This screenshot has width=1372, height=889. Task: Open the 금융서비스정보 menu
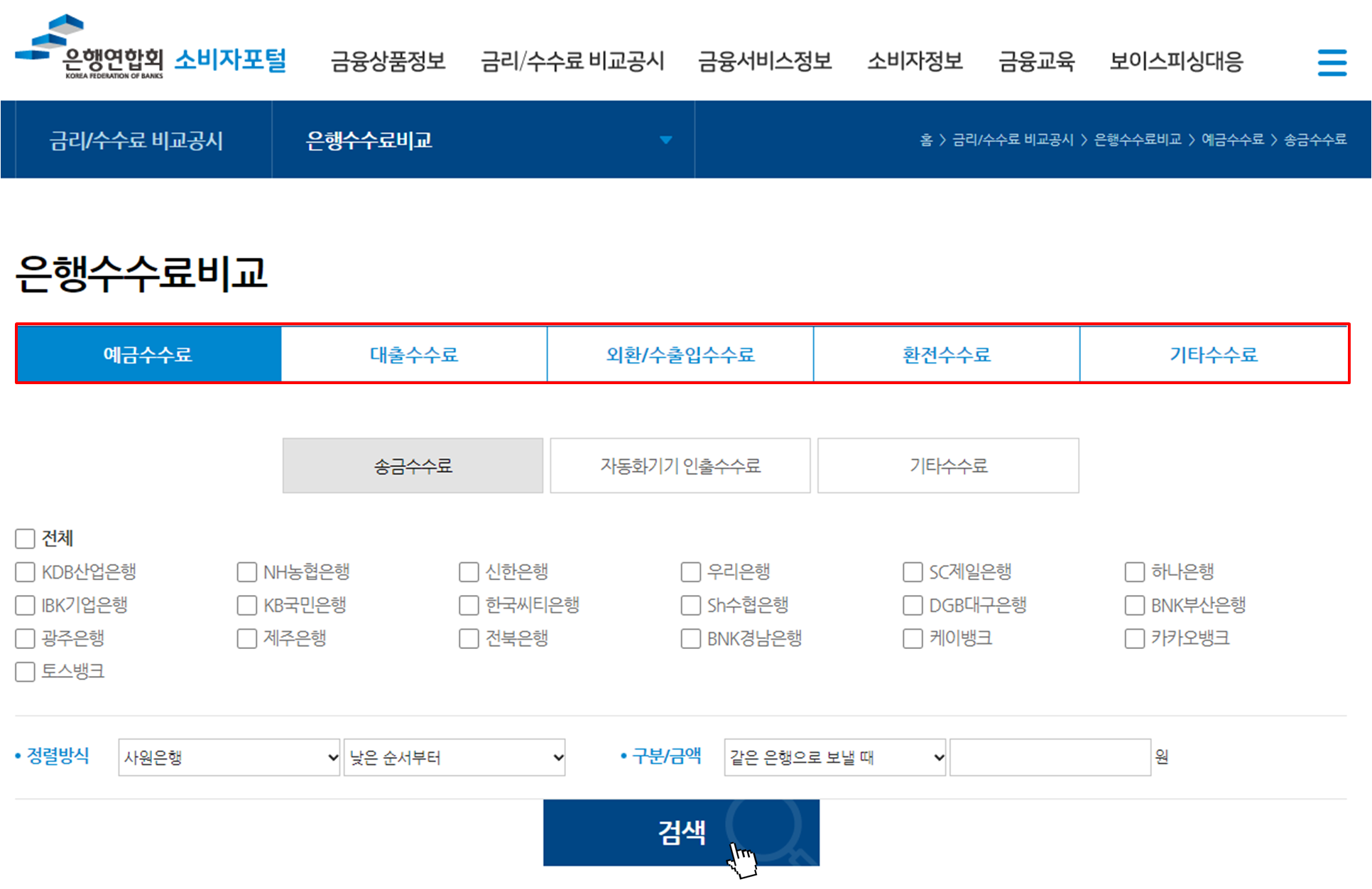coord(765,61)
